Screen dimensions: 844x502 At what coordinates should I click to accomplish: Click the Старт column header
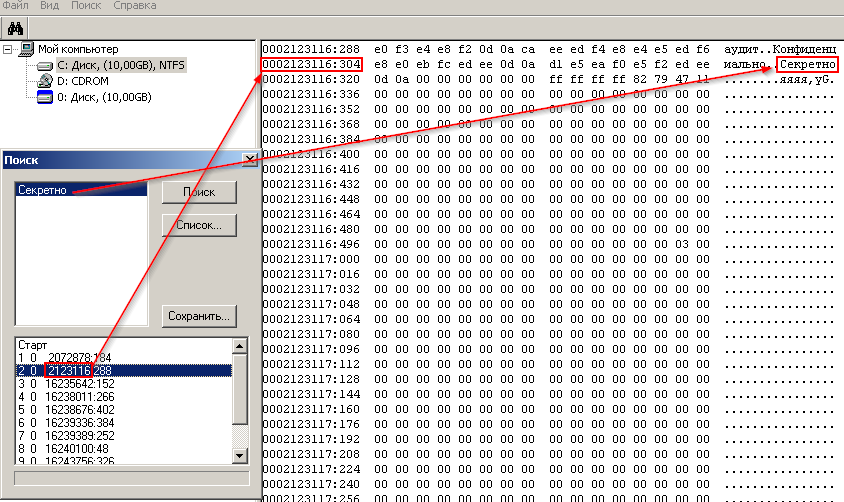tap(33, 345)
